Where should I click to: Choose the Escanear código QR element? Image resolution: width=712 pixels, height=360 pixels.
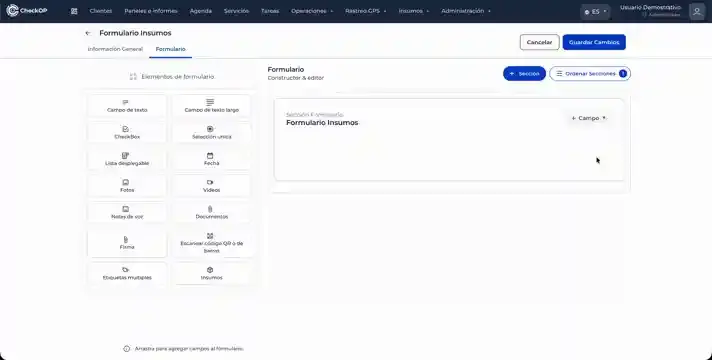(x=212, y=243)
